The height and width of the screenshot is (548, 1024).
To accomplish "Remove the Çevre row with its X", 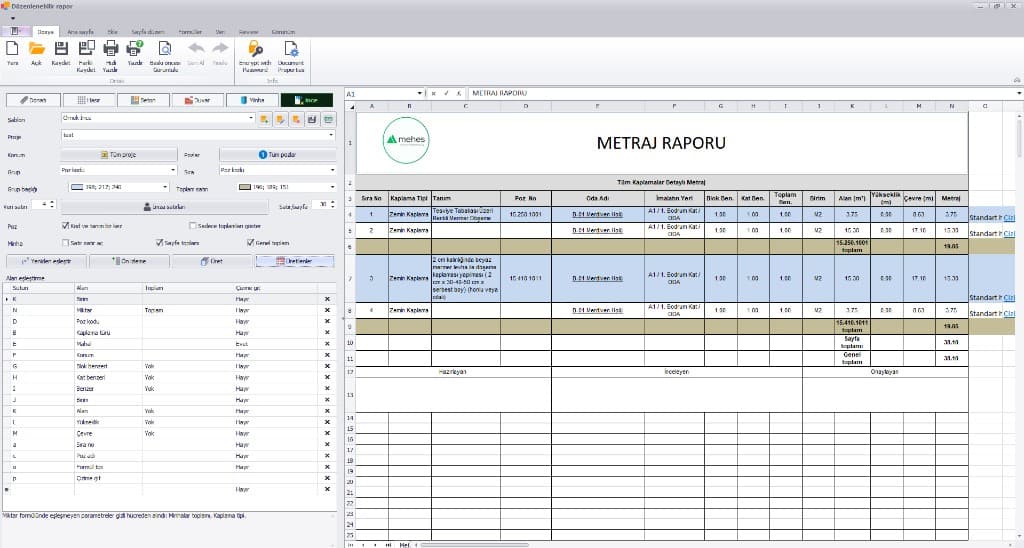I will 327,433.
